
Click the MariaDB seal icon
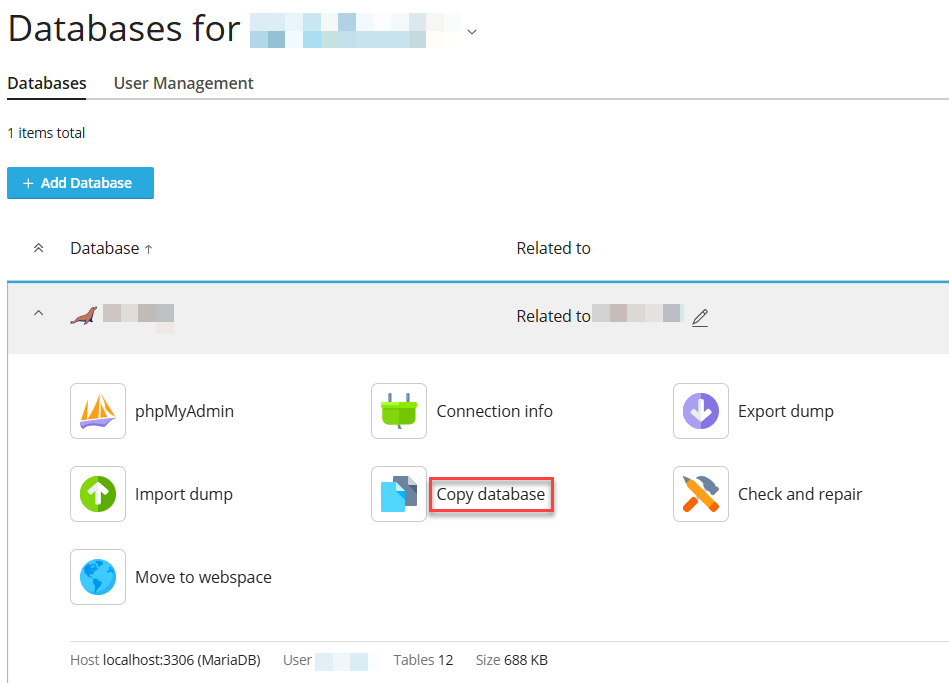(84, 315)
